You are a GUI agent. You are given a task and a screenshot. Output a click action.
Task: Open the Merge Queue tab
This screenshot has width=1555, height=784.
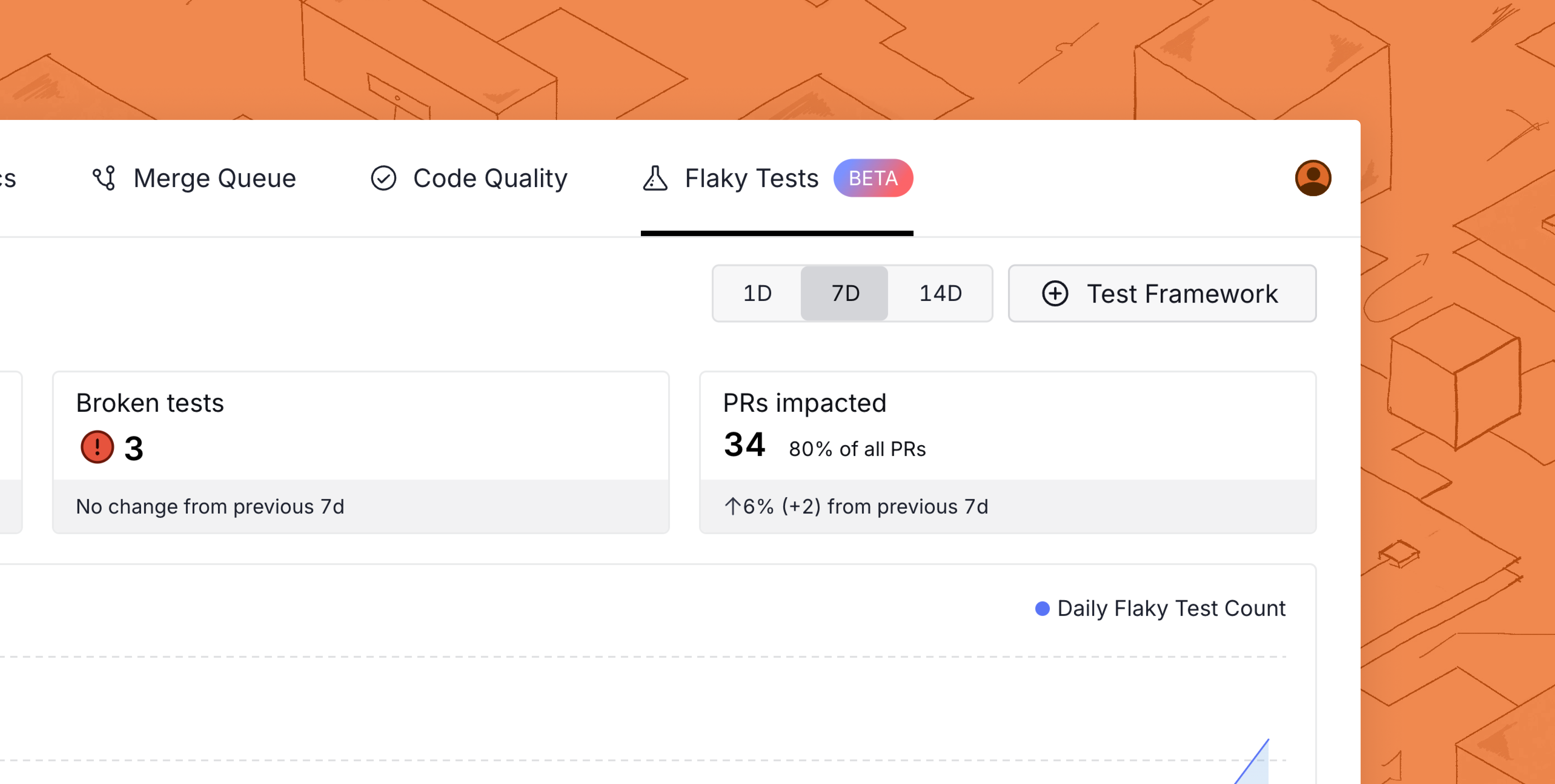(x=194, y=178)
